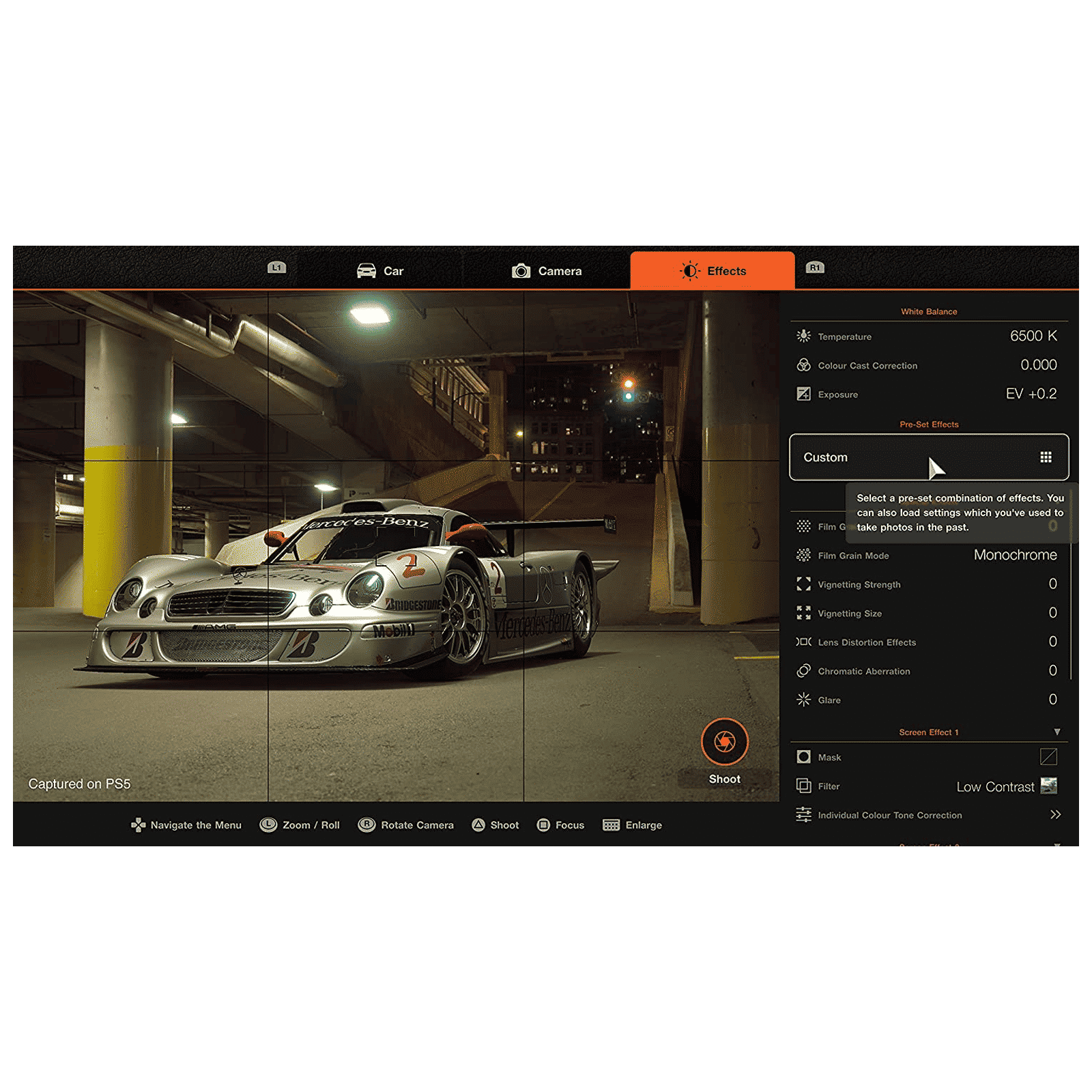Click the Vignetting Strength icon

tap(803, 584)
